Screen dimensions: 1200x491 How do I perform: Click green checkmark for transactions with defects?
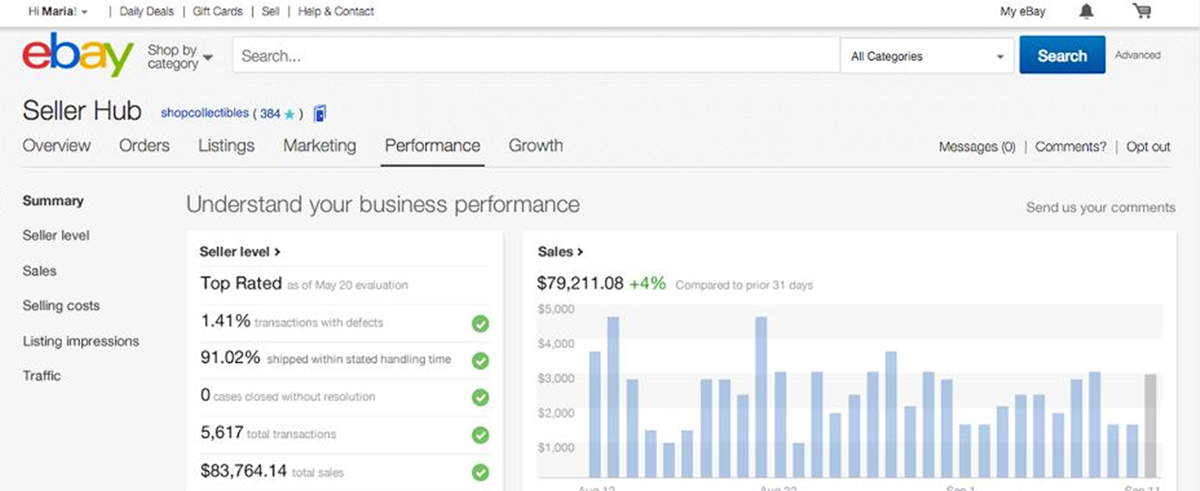coord(480,323)
